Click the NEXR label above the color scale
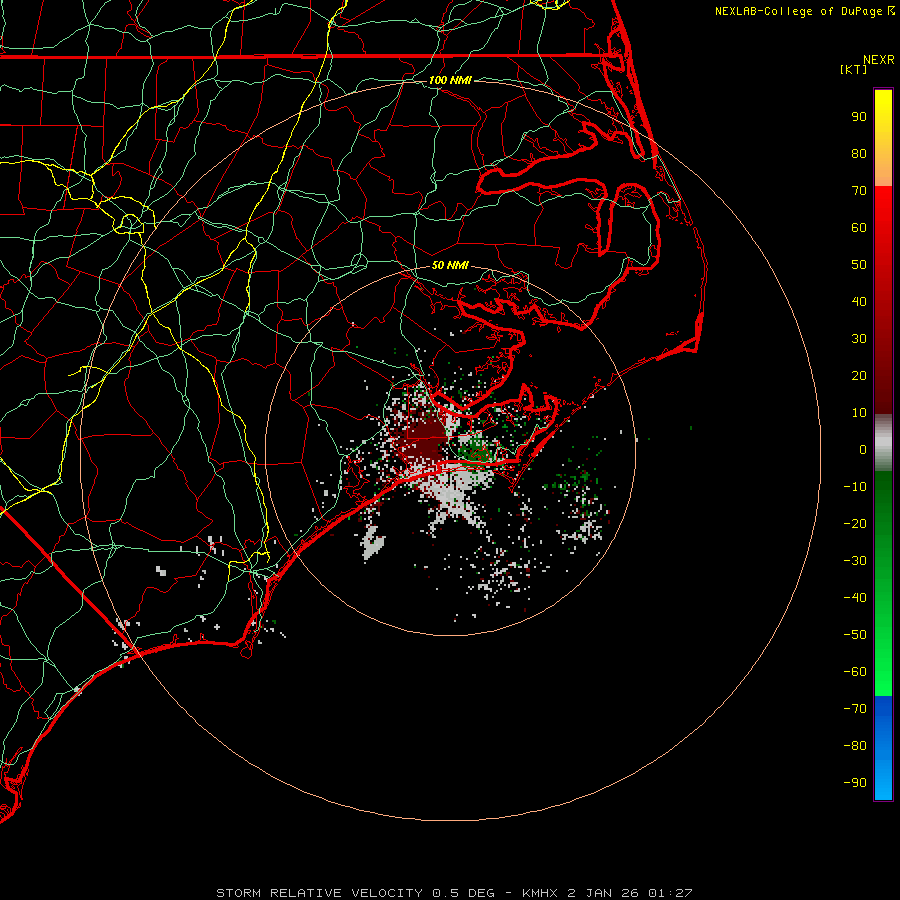The width and height of the screenshot is (900, 900). point(878,60)
